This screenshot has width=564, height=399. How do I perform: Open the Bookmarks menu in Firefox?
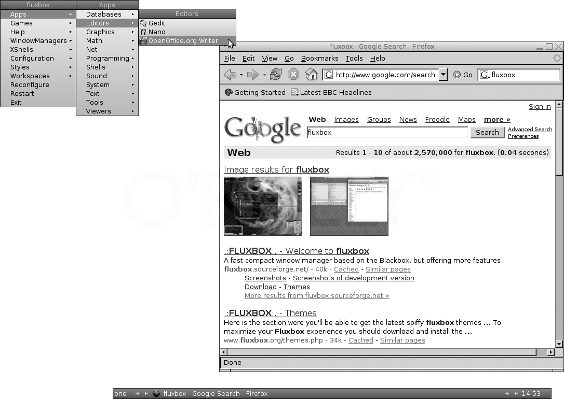(319, 58)
